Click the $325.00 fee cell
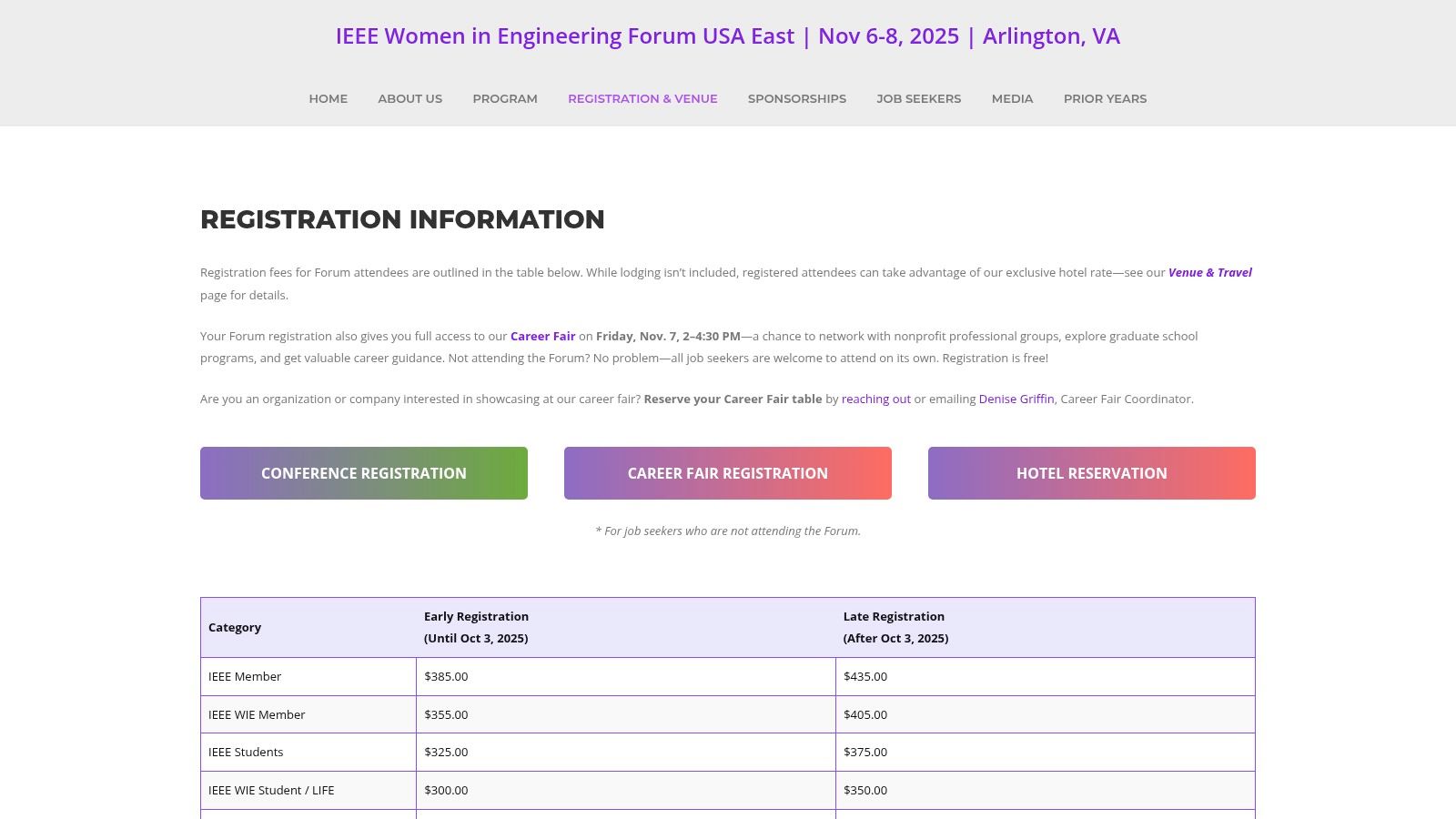 tap(626, 753)
